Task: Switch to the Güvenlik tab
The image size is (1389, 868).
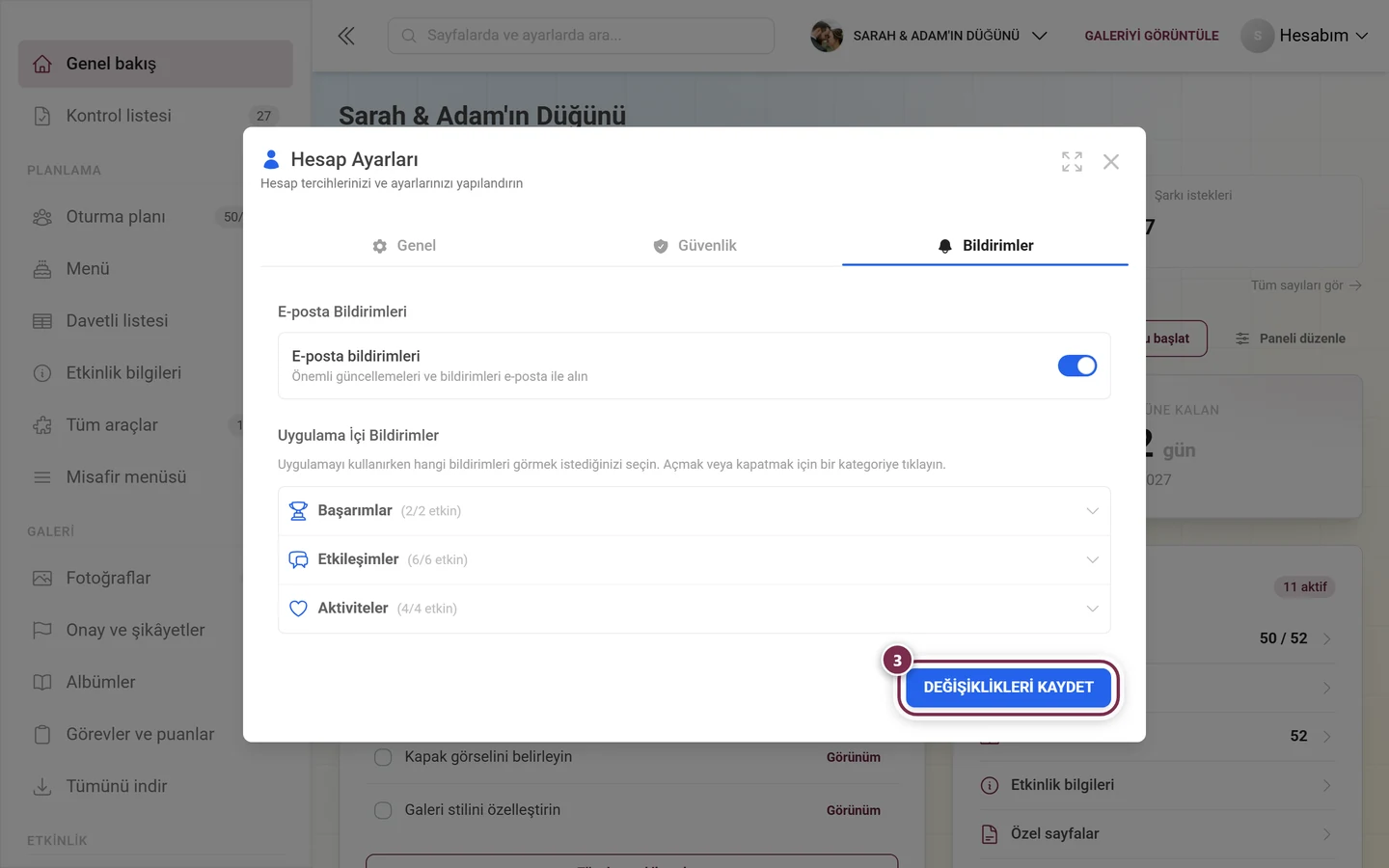Action: pyautogui.click(x=694, y=246)
